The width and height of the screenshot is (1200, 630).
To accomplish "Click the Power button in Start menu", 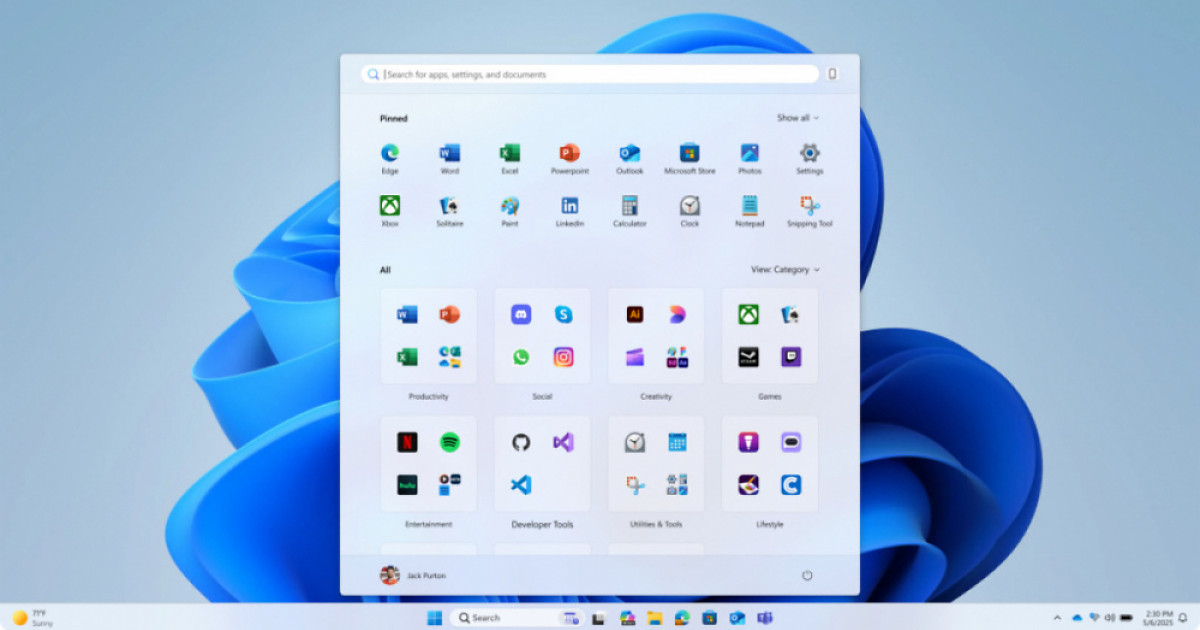I will coord(807,576).
